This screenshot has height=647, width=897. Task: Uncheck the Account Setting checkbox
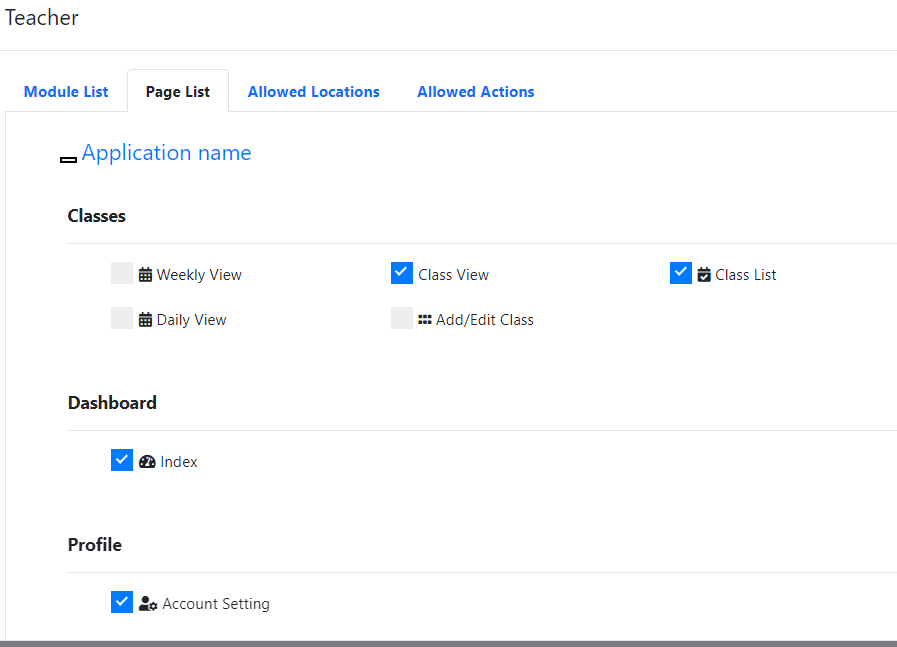pyautogui.click(x=122, y=602)
